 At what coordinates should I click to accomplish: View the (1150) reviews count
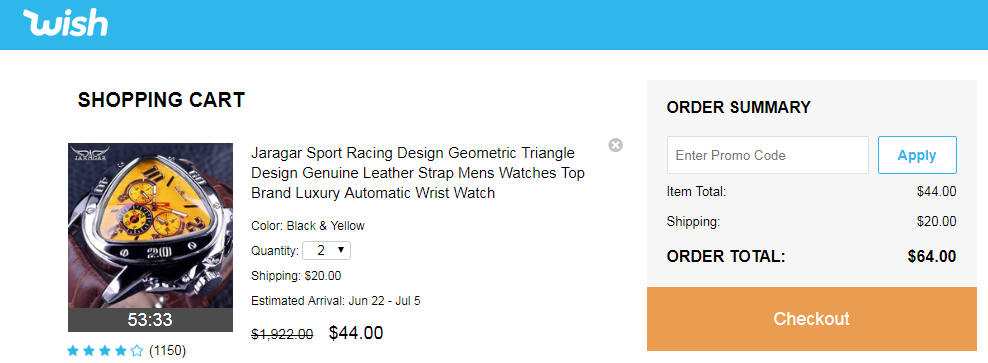click(x=168, y=350)
